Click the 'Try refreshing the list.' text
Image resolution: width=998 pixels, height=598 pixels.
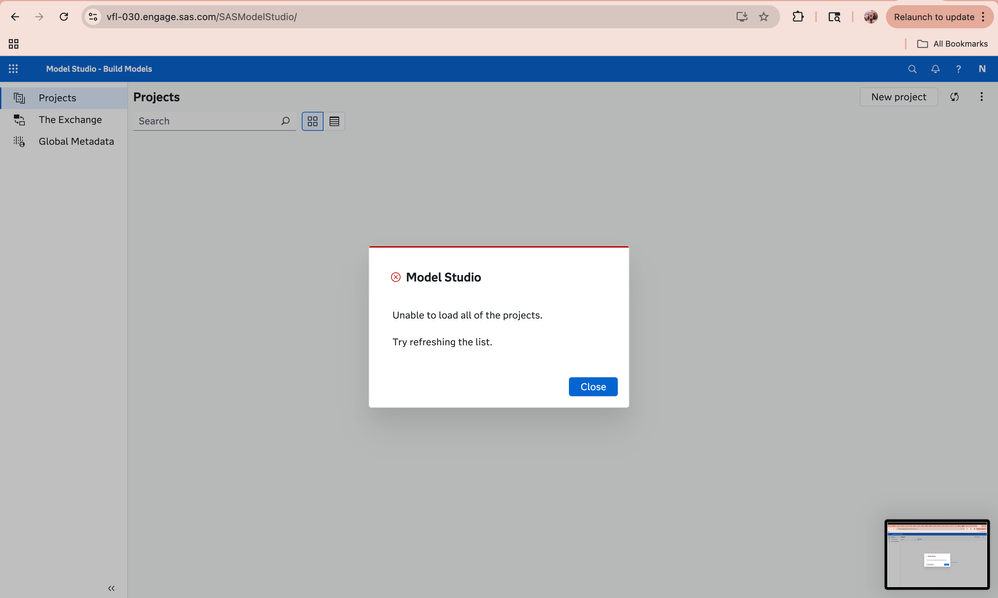[x=442, y=342]
